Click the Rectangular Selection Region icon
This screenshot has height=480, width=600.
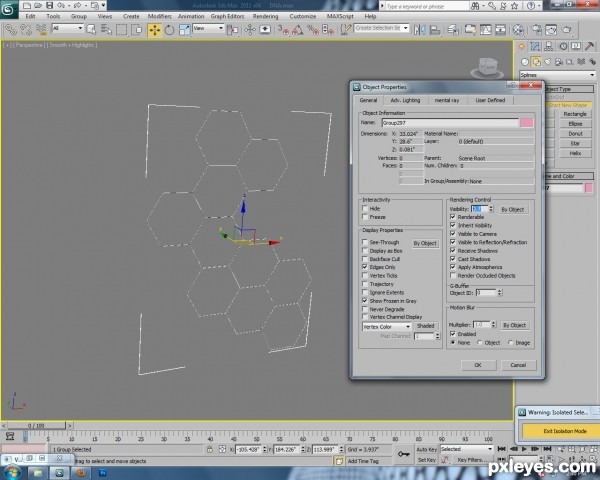click(121, 29)
